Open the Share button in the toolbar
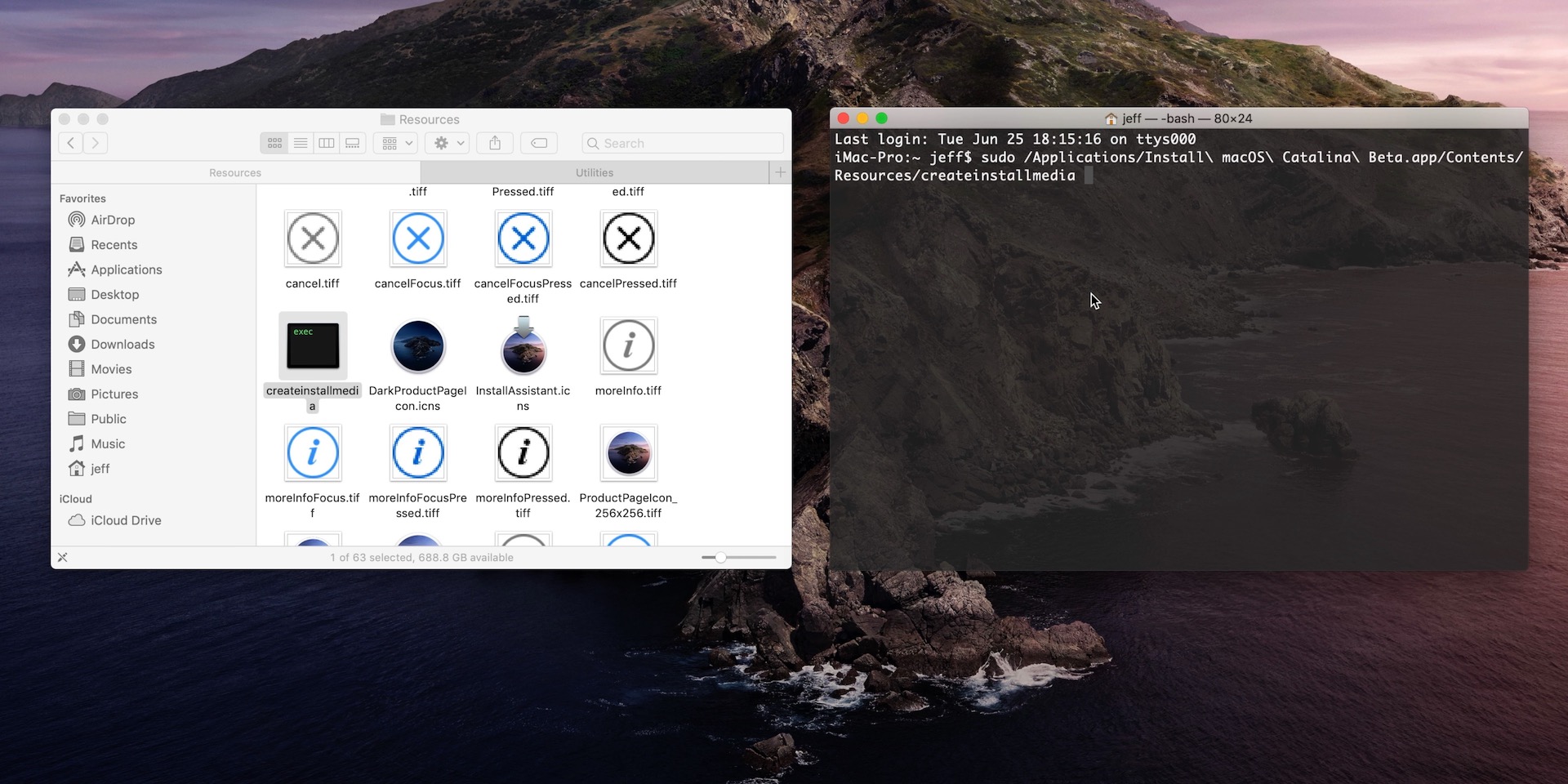Screen dimensions: 1568x784 pyautogui.click(x=494, y=142)
